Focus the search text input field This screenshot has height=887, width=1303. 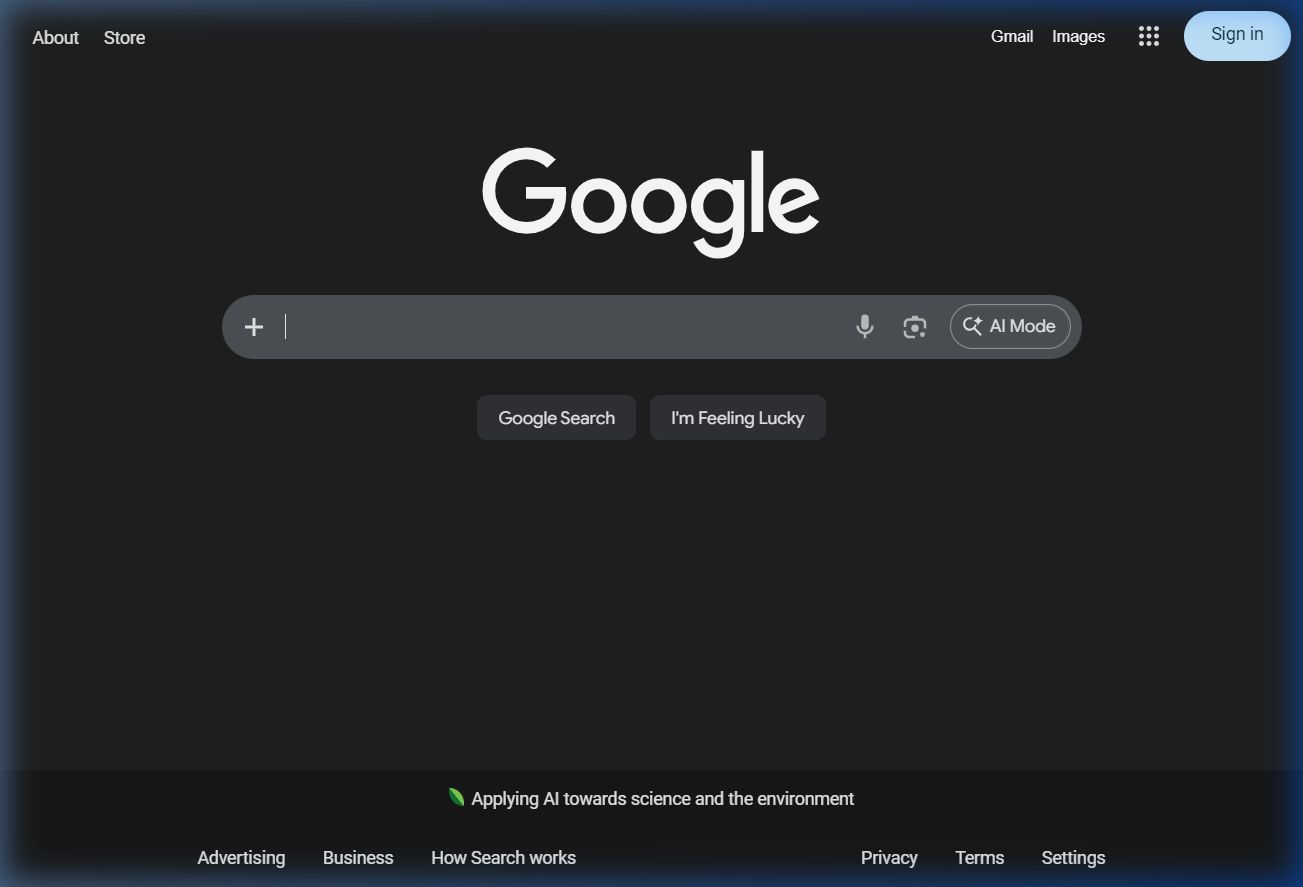pos(560,327)
